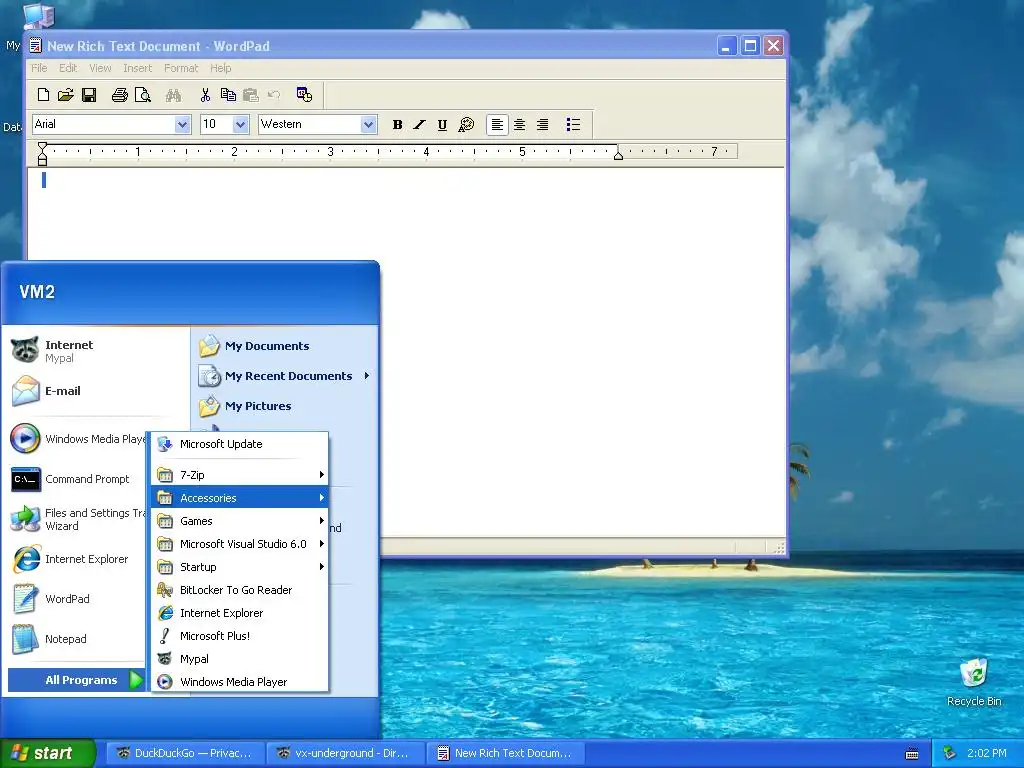Click the Date/Time insert icon in WordPad
Image resolution: width=1024 pixels, height=768 pixels.
304,95
